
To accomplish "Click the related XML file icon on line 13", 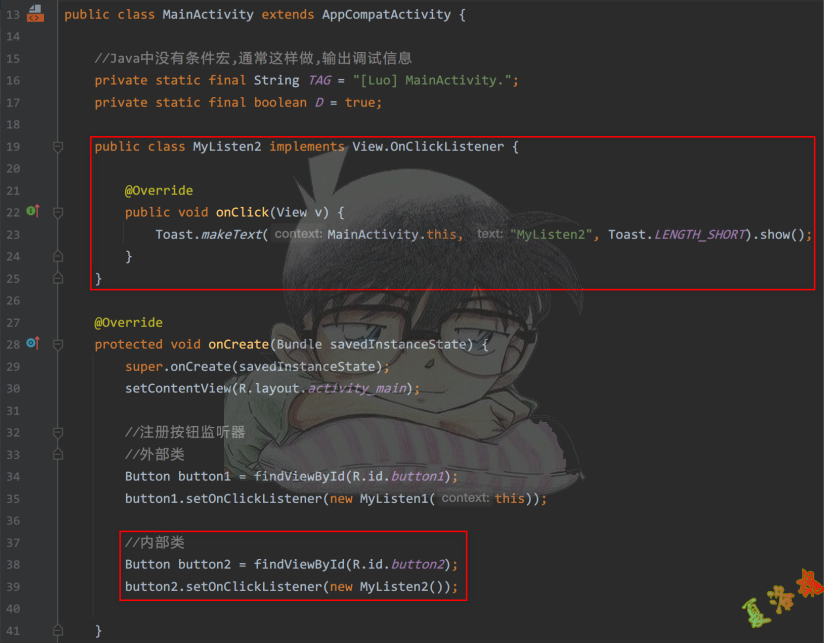I will click(x=35, y=14).
